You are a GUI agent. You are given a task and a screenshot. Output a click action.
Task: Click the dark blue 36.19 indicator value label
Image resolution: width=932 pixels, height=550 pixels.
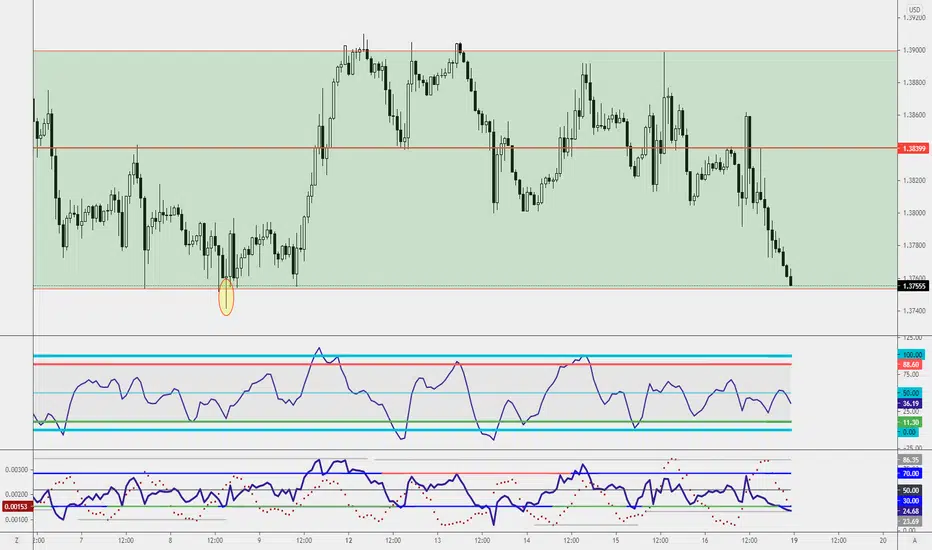tap(911, 404)
